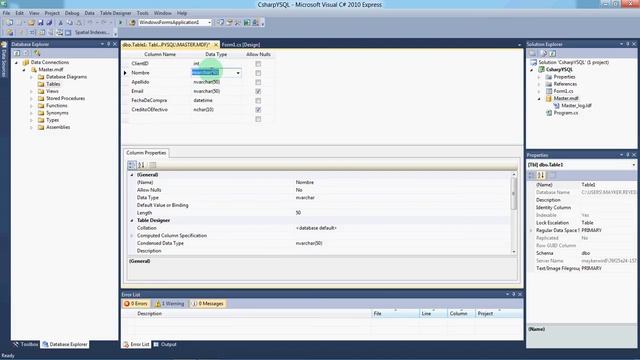Uncheck Allow Nulls for Email row
The width and height of the screenshot is (640, 360).
(258, 91)
